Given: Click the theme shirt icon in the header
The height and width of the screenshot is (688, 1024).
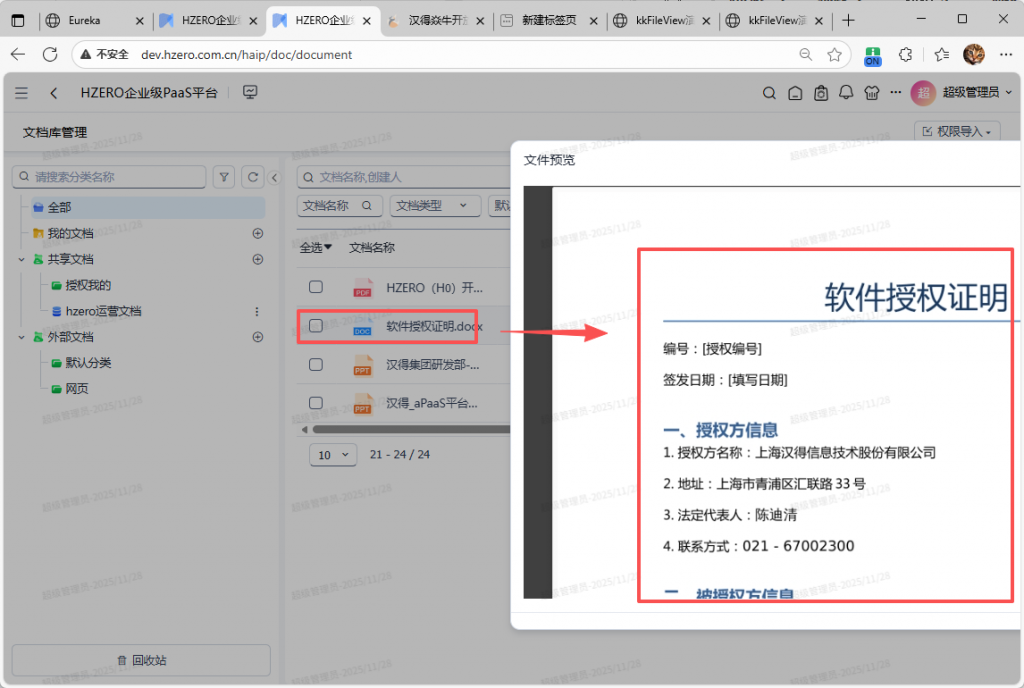Looking at the screenshot, I should coord(872,93).
